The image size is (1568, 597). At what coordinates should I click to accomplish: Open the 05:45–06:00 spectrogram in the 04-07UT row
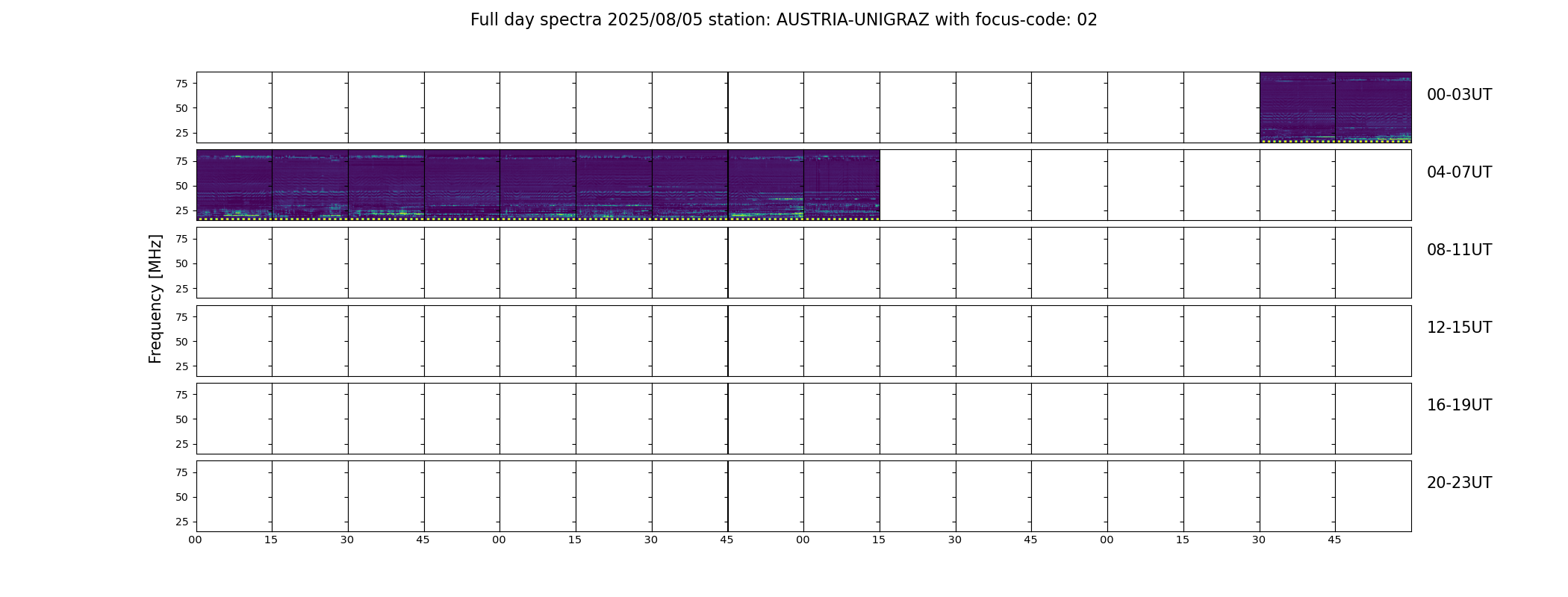pyautogui.click(x=766, y=185)
